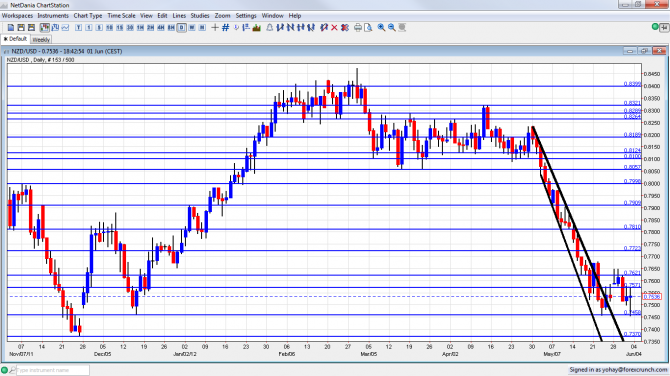The height and width of the screenshot is (376, 670).
Task: Switch to the Y time scale button
Action: [x=78, y=28]
